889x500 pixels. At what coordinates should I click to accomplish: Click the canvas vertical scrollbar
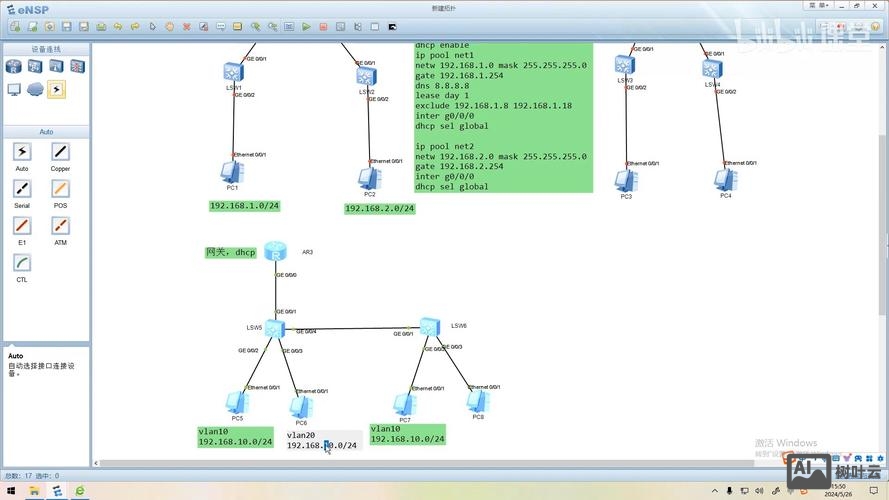(x=880, y=200)
